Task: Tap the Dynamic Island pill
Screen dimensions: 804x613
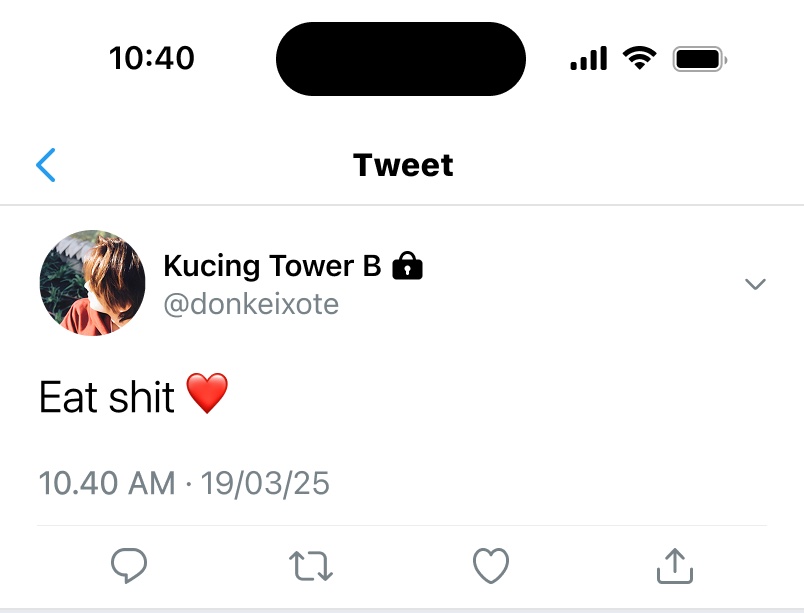Action: click(400, 59)
